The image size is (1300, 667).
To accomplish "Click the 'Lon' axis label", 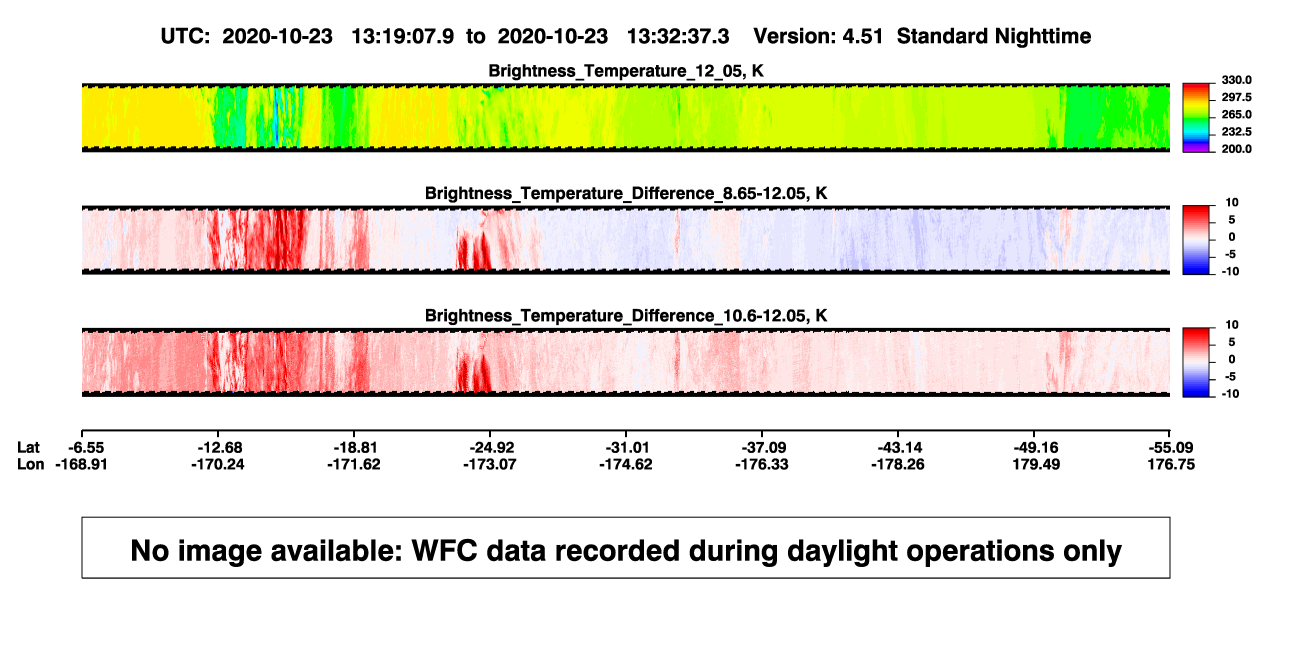I will pos(31,464).
